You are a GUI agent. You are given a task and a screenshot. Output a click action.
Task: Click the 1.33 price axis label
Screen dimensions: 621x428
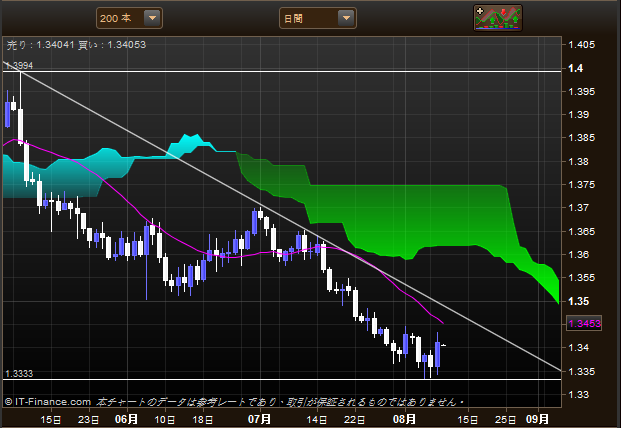coord(579,395)
